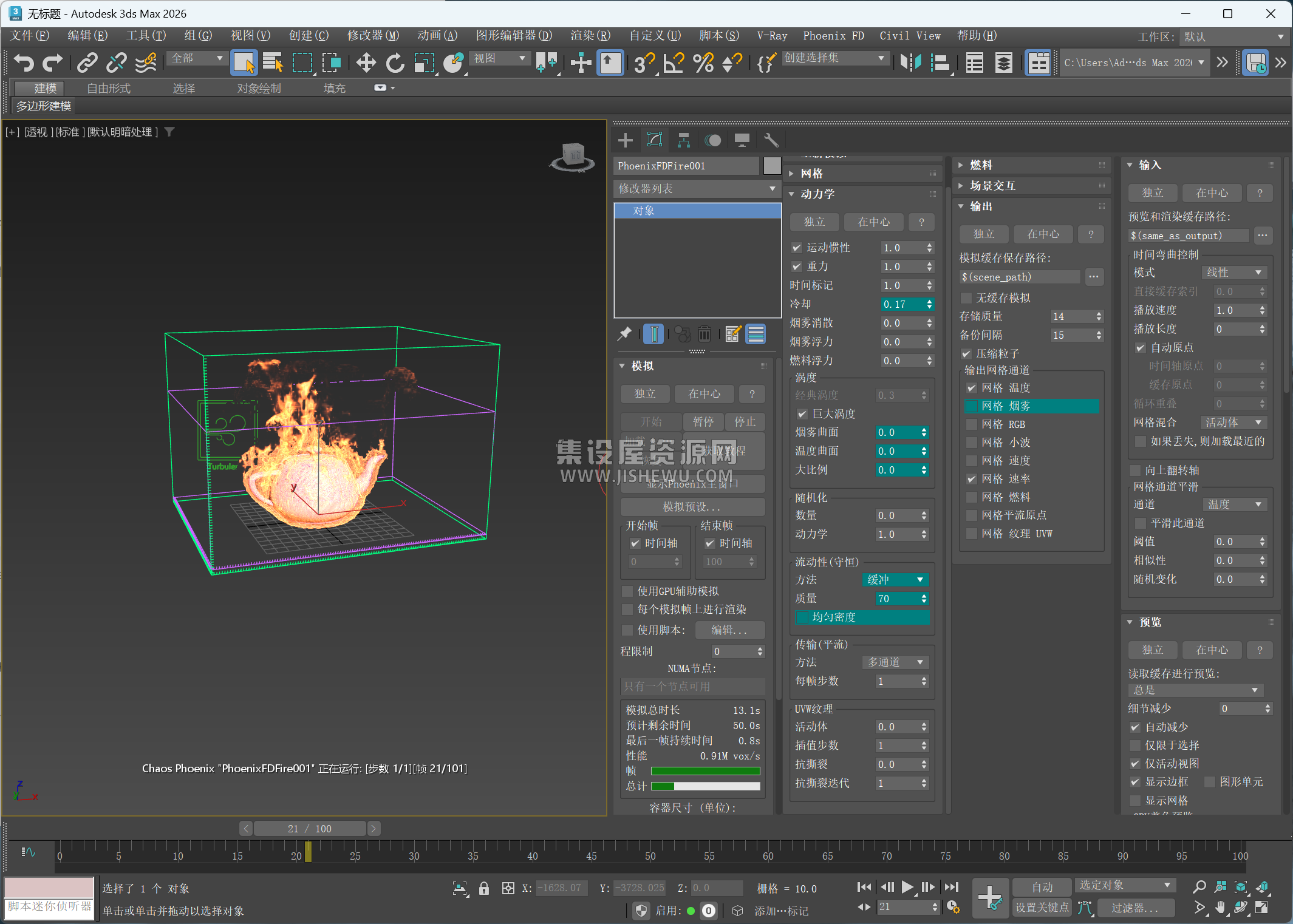Viewport: 1293px width, 924px height.
Task: Choose the Select Object tool
Action: pos(244,63)
